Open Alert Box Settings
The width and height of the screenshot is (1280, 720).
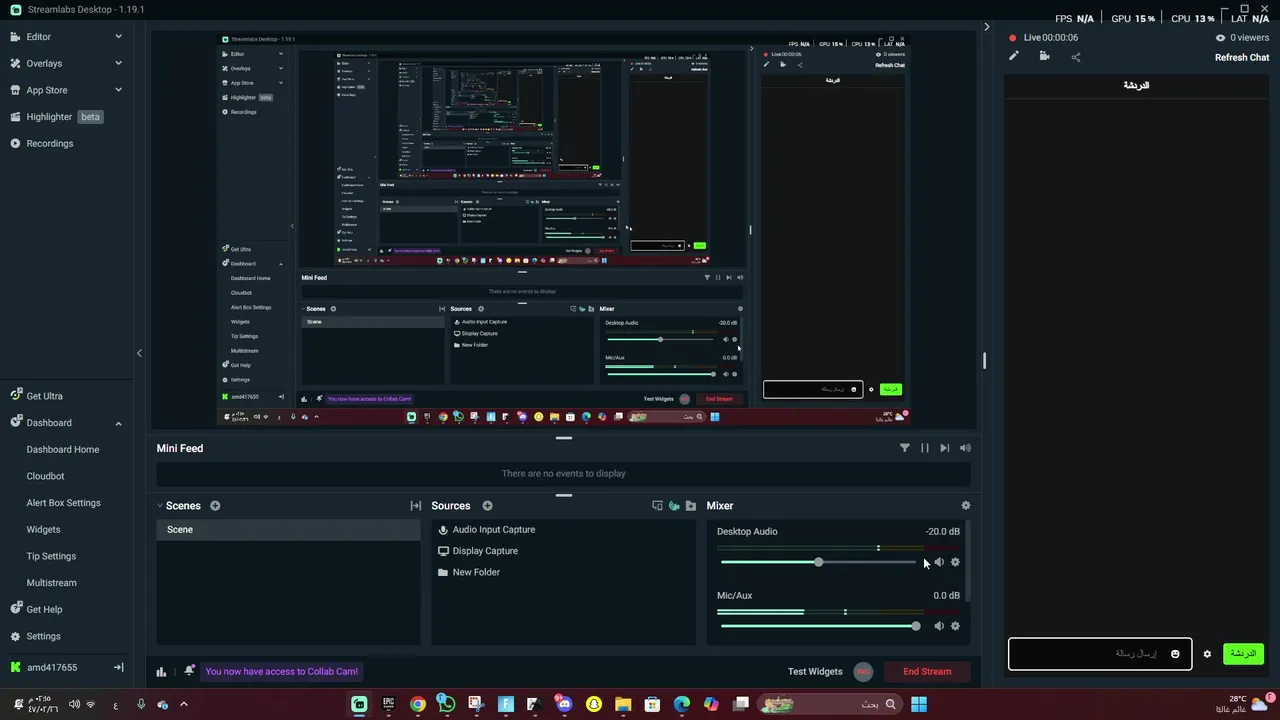click(x=63, y=503)
